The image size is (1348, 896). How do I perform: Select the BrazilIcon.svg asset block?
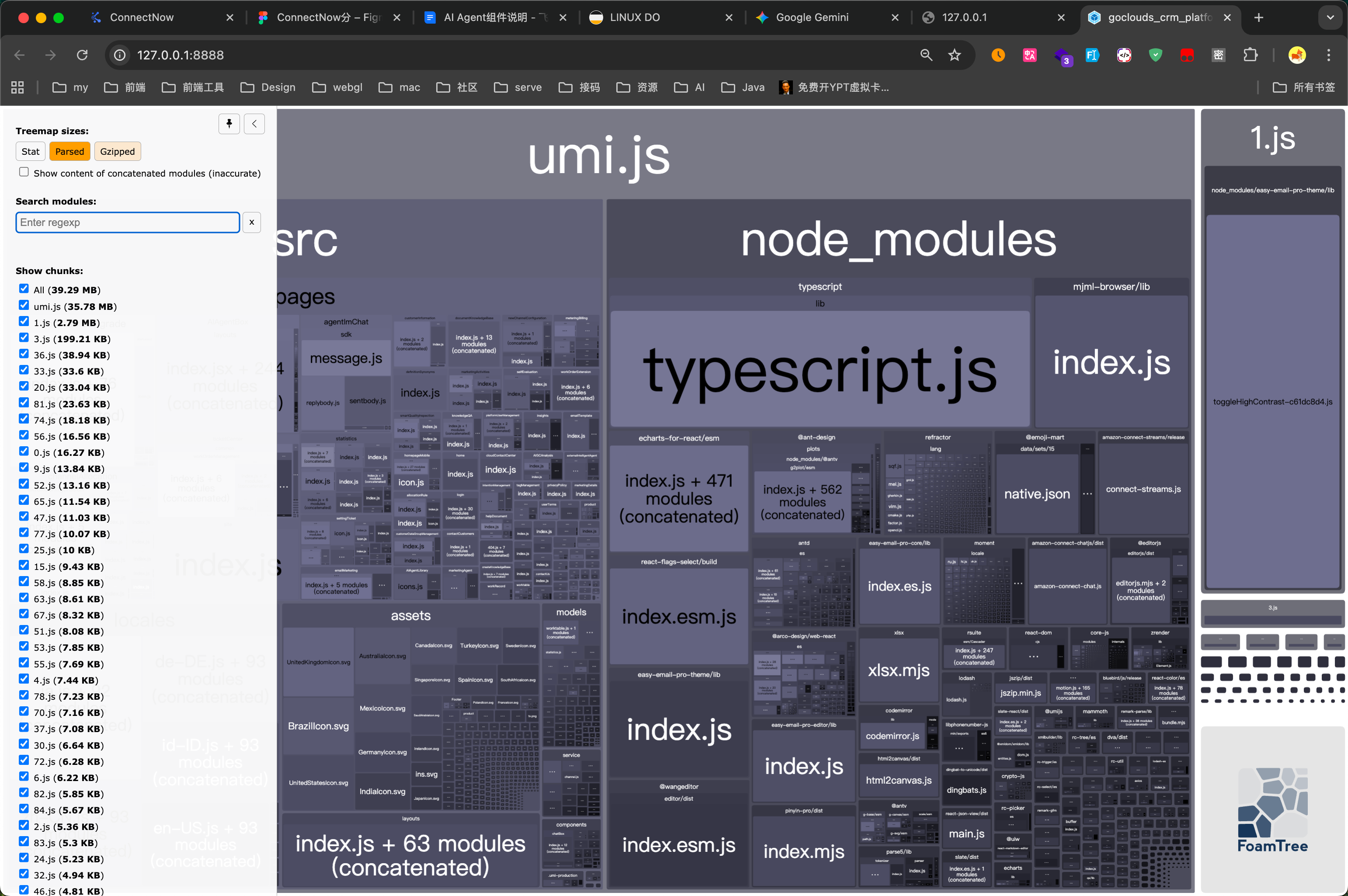click(x=318, y=726)
